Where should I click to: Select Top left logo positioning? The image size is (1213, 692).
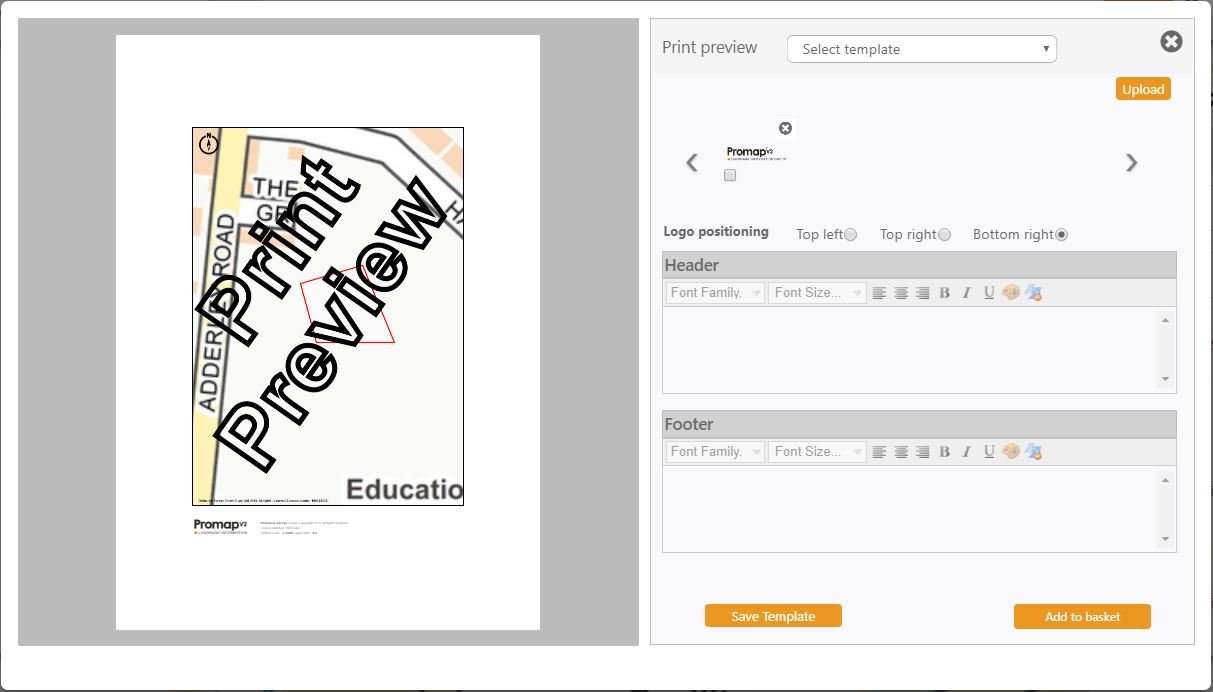point(850,235)
